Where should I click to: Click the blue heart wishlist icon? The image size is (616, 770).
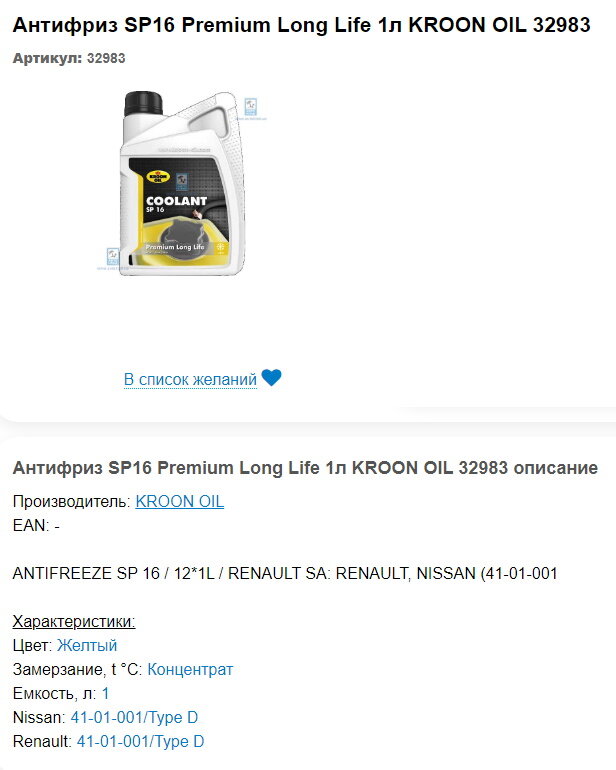[x=271, y=378]
